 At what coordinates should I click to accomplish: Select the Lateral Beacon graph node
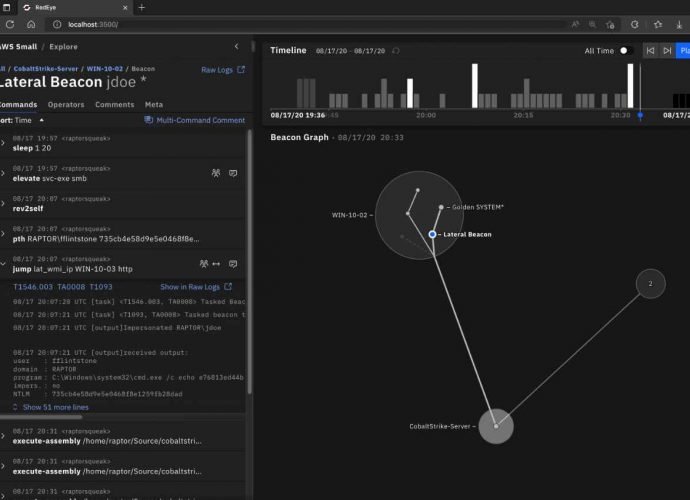pyautogui.click(x=432, y=234)
